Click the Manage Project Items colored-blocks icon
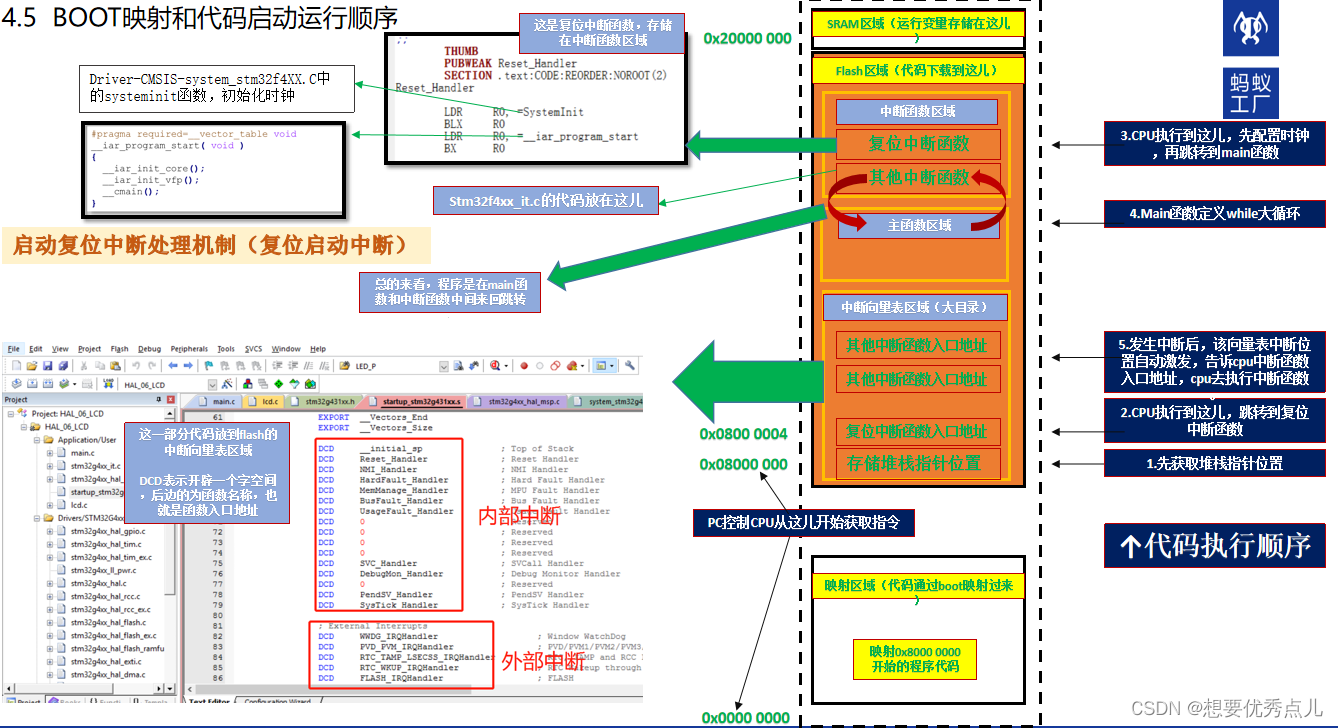The height and width of the screenshot is (728, 1338). click(x=248, y=384)
